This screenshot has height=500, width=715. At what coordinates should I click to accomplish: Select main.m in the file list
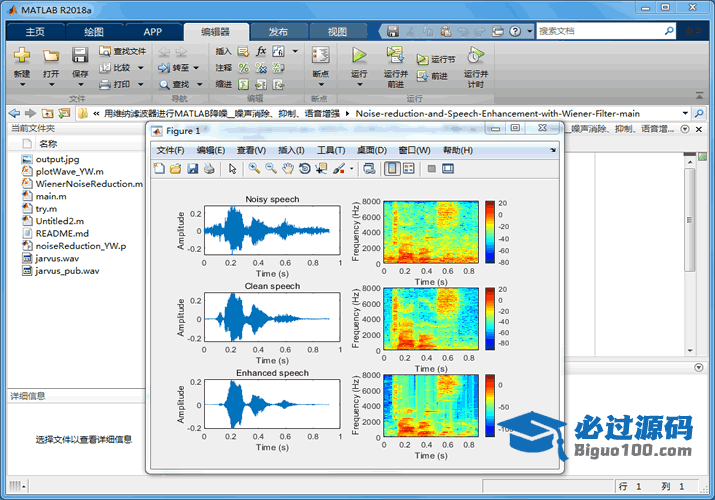[51, 196]
